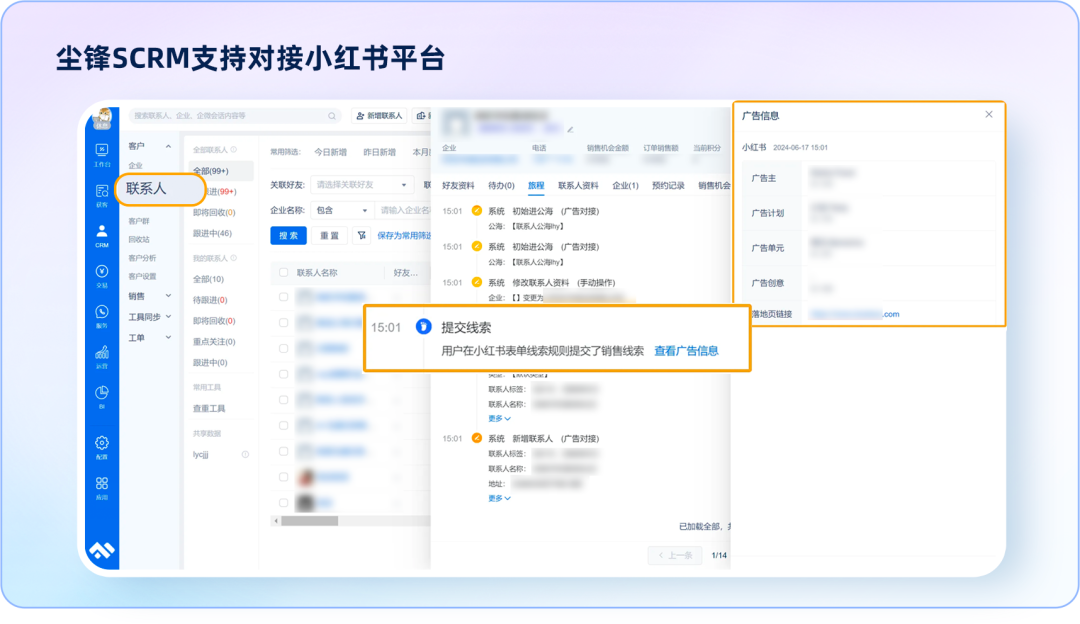The width and height of the screenshot is (1080, 624).
Task: Open the 预约记录 tab
Action: (668, 185)
